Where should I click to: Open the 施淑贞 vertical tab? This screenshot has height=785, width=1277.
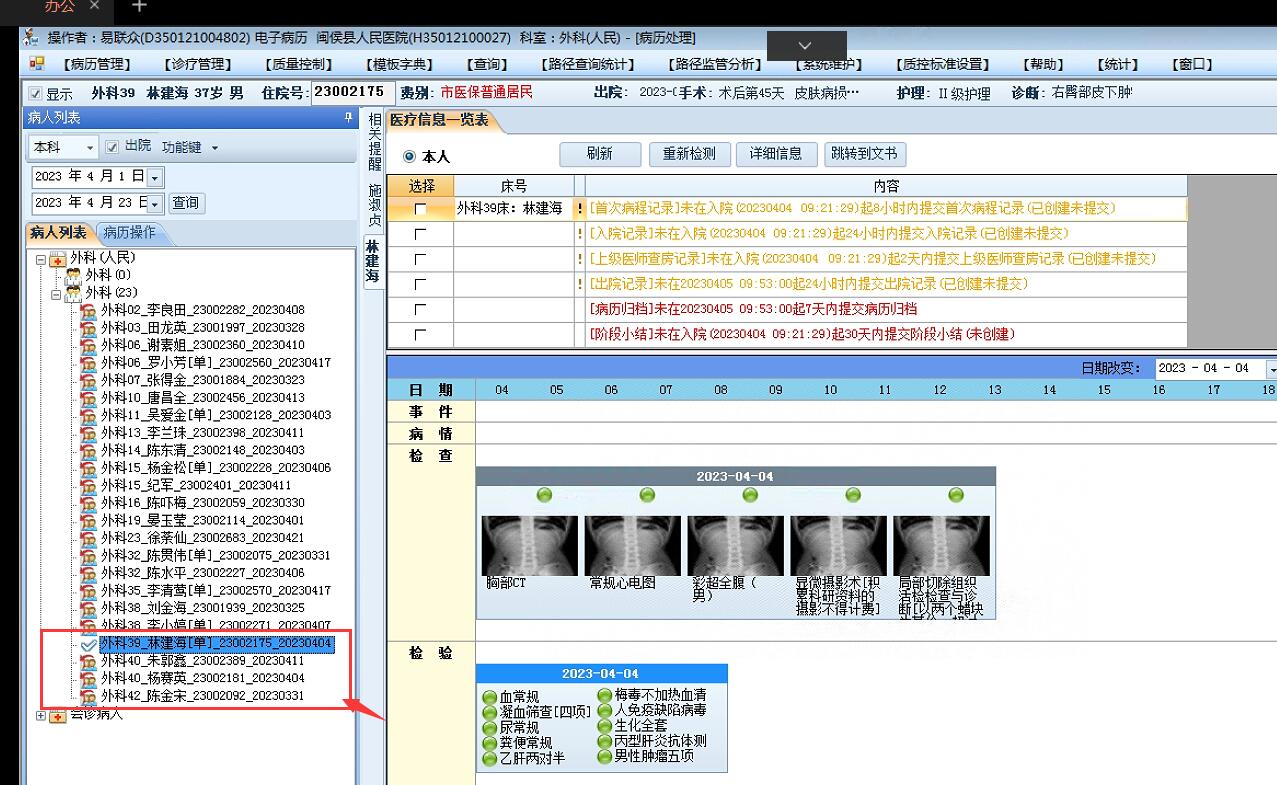pyautogui.click(x=375, y=205)
